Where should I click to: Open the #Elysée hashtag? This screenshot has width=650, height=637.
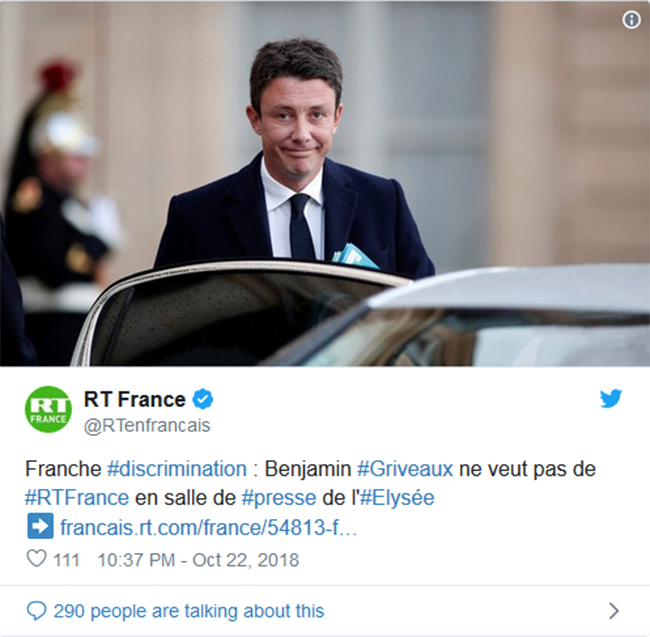397,497
